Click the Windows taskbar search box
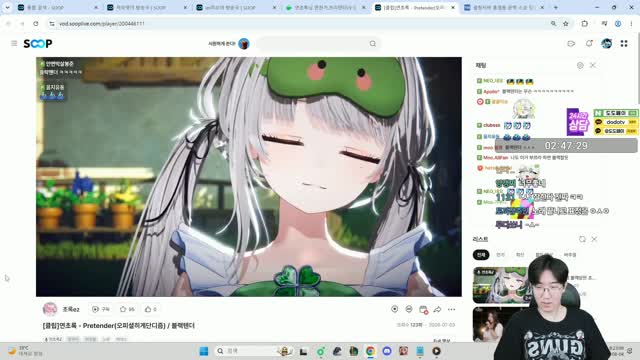640x360 pixels. tap(254, 351)
